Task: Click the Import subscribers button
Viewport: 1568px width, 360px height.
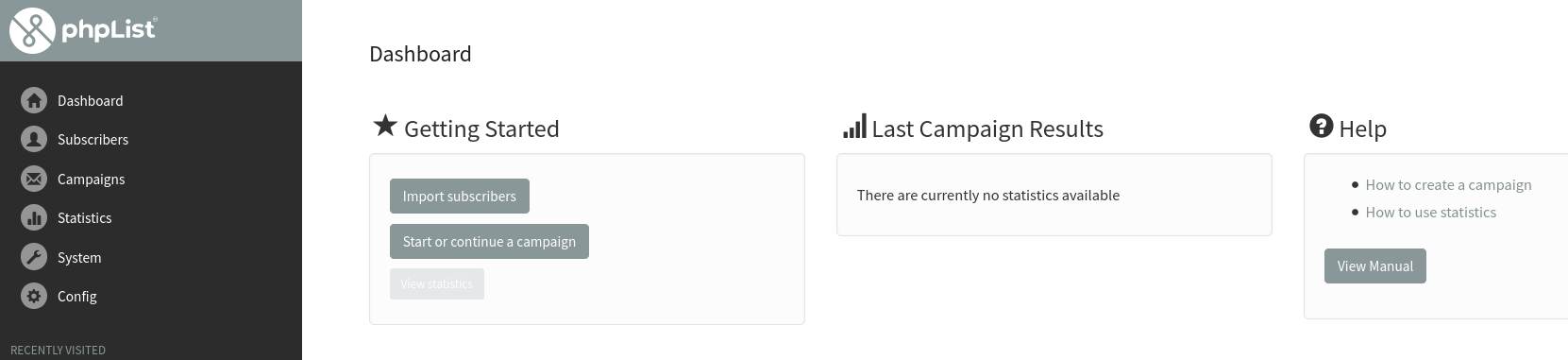Action: point(460,196)
